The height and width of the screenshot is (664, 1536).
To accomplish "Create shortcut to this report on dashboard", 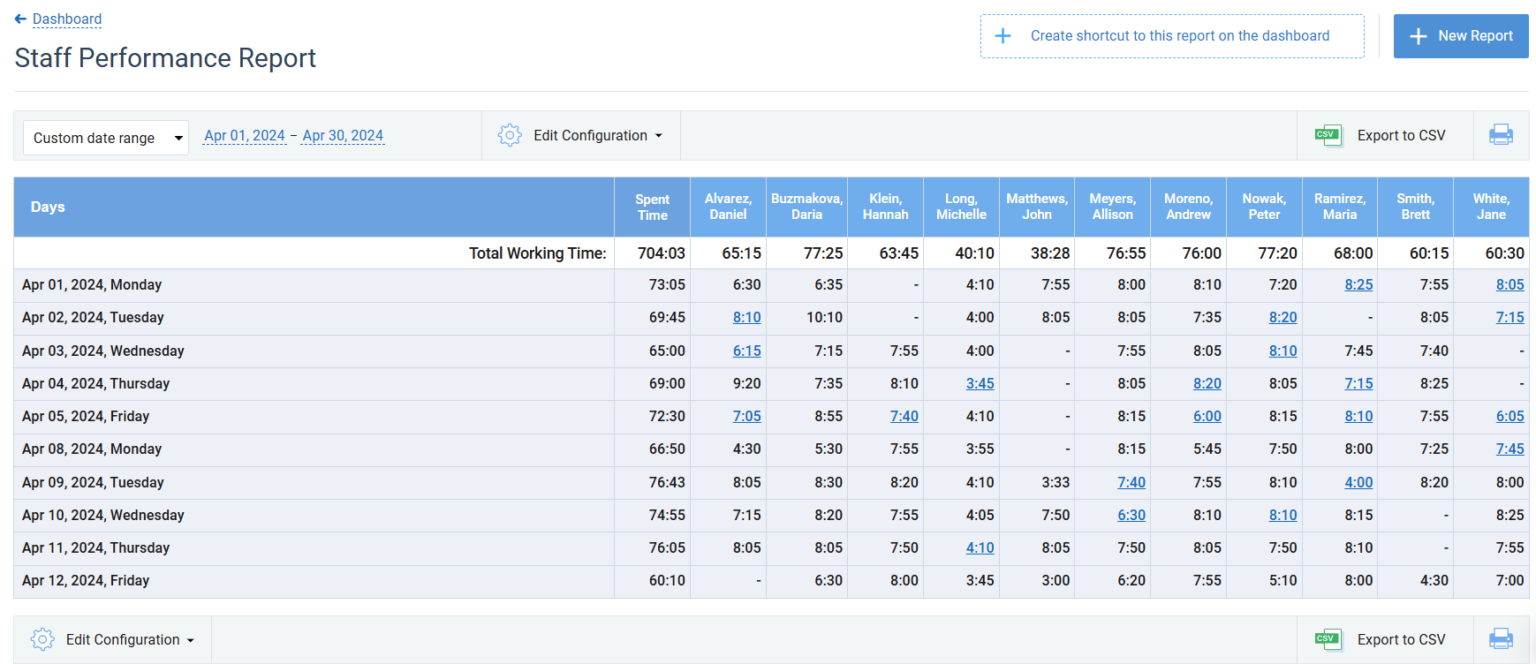I will click(1171, 35).
